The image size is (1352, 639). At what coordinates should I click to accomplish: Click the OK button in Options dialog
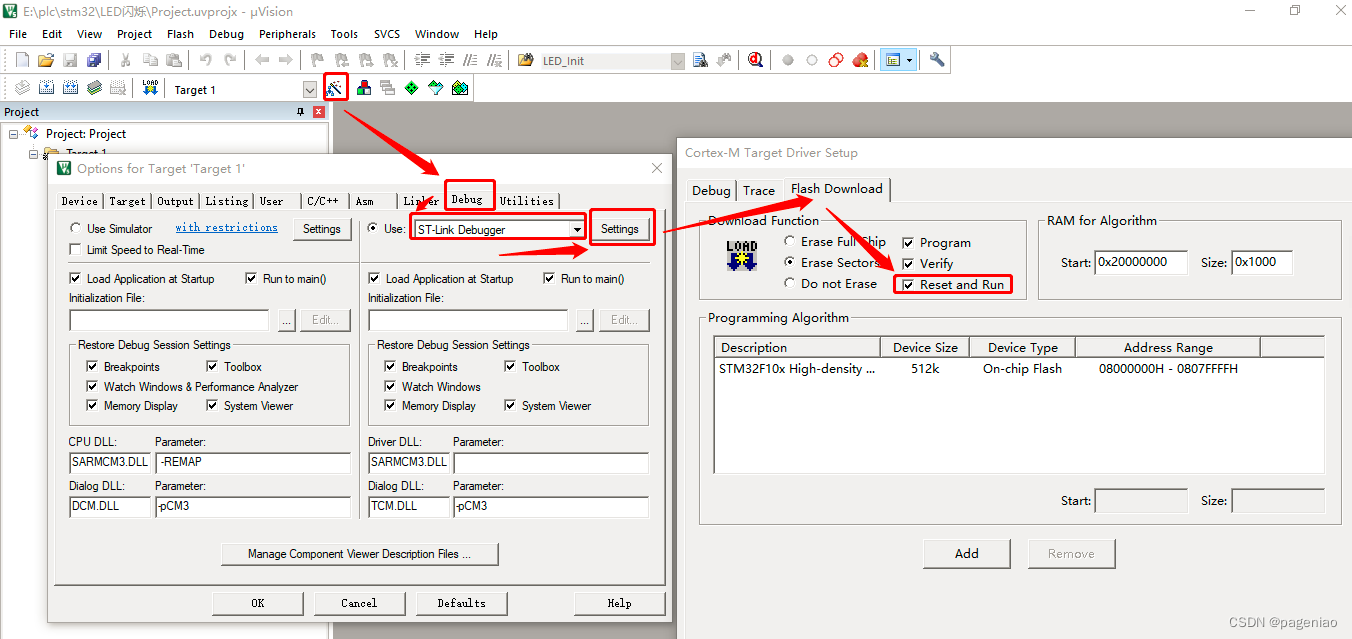258,603
